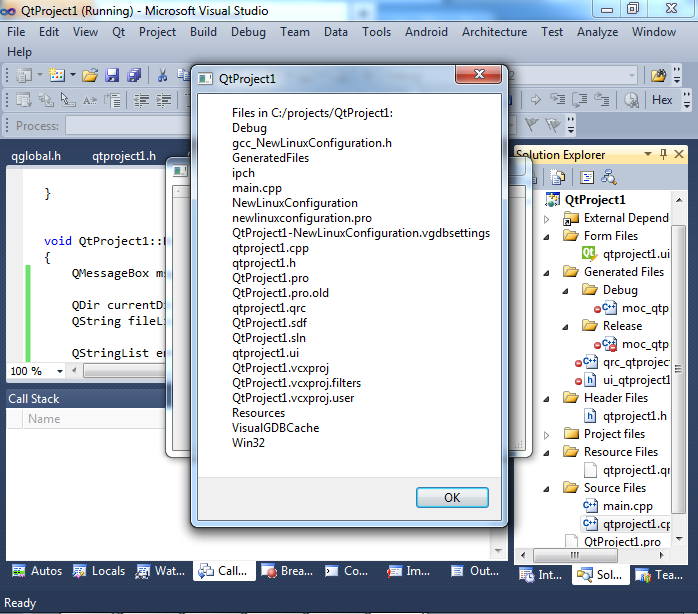Click the Show Next Statement arrow icon
The image size is (698, 614).
pos(536,100)
